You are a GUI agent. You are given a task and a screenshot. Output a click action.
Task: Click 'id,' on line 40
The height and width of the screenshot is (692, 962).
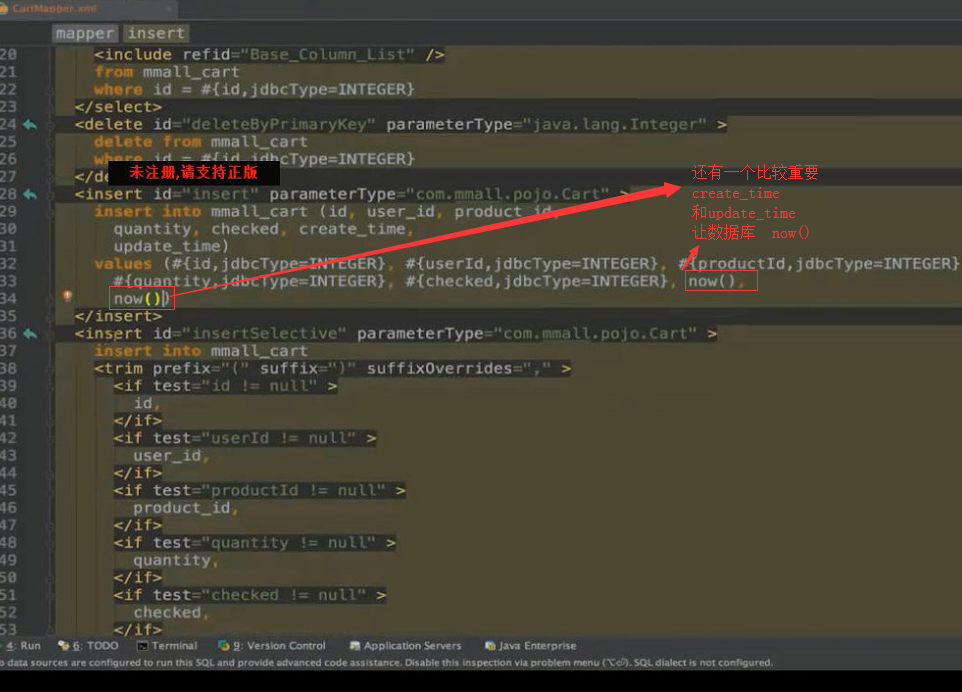pos(147,404)
